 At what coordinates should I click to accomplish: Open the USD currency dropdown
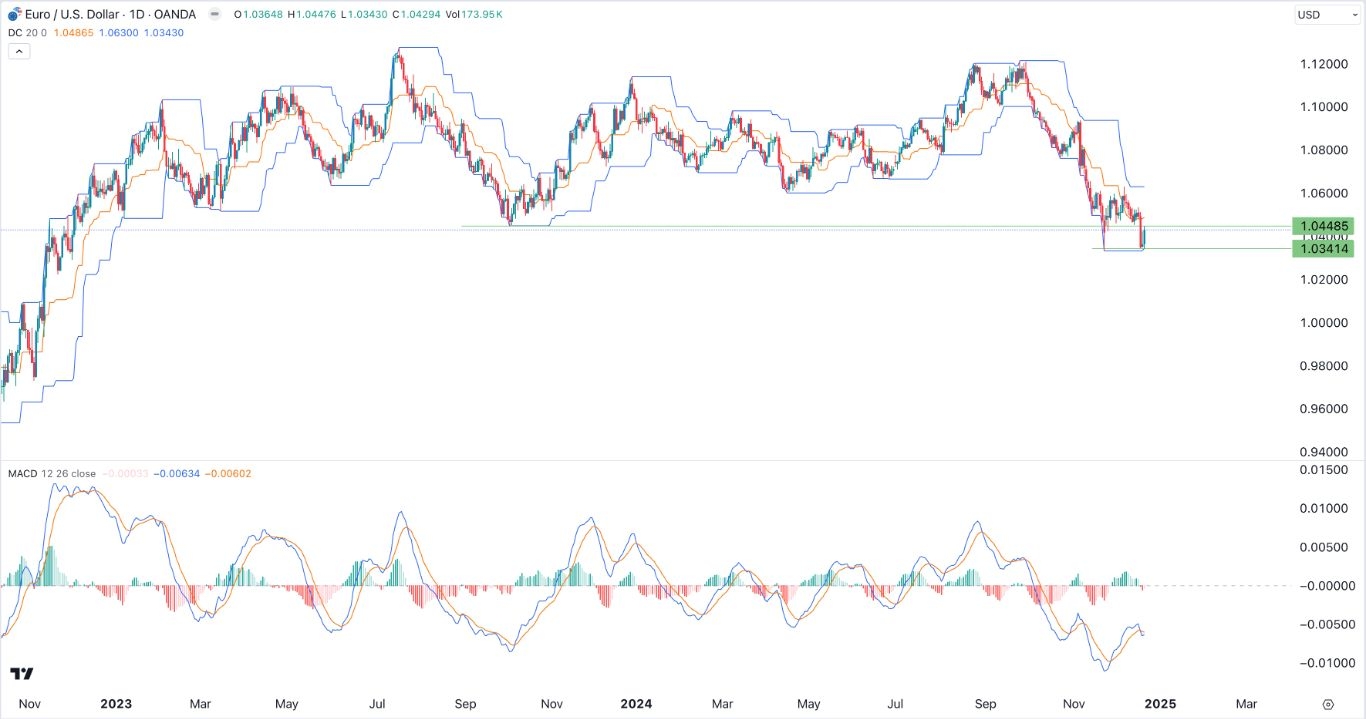point(1326,15)
